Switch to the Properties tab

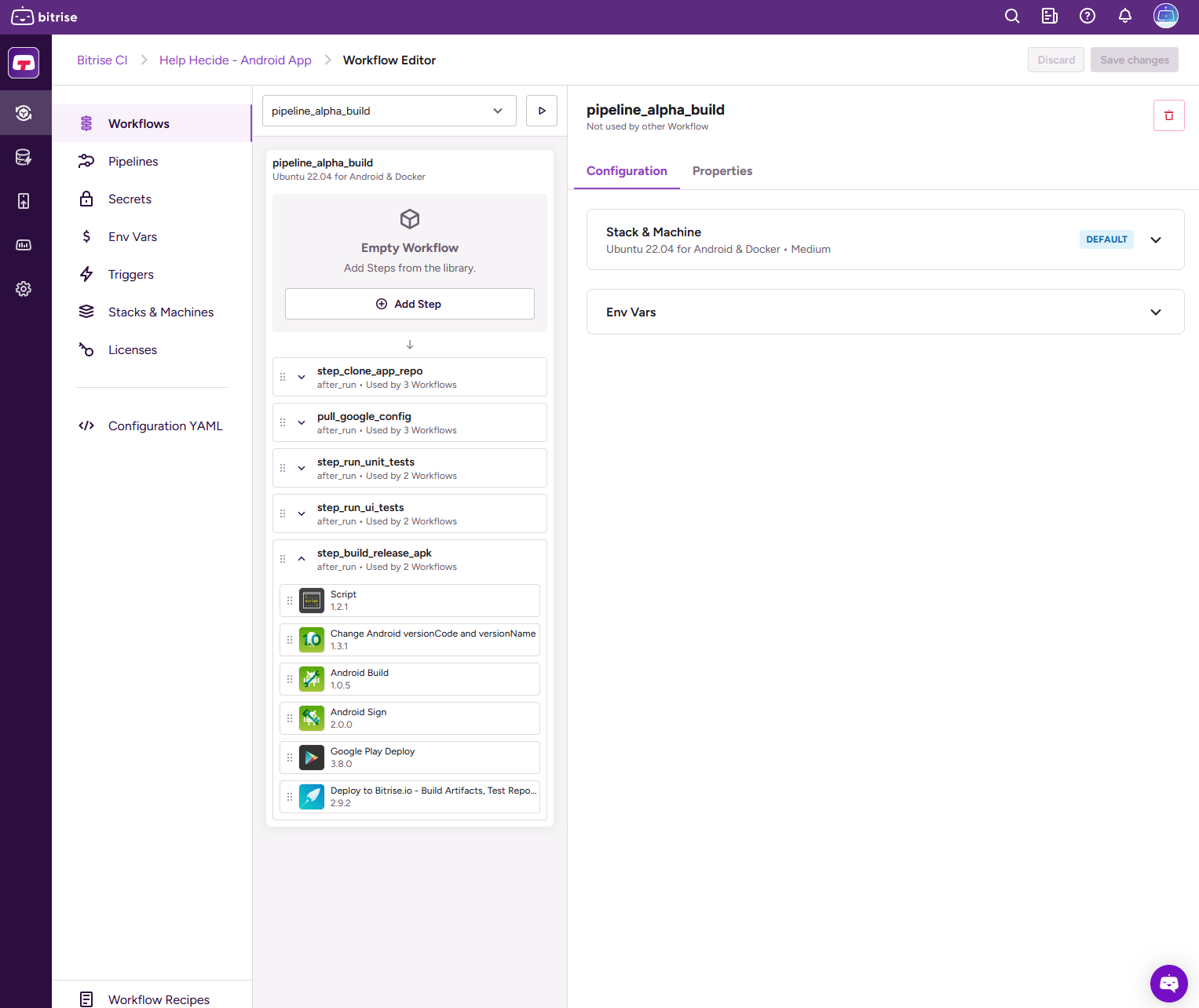point(722,171)
